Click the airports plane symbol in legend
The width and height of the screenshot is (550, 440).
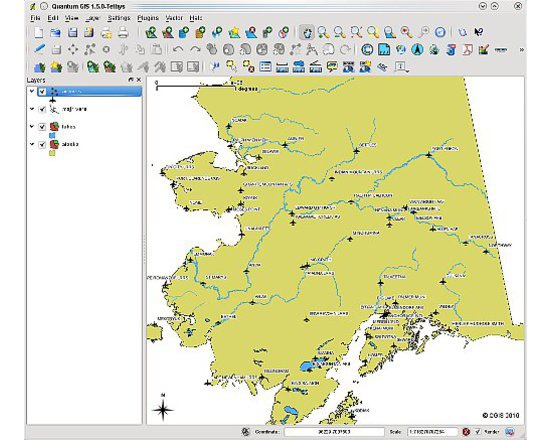pyautogui.click(x=52, y=100)
